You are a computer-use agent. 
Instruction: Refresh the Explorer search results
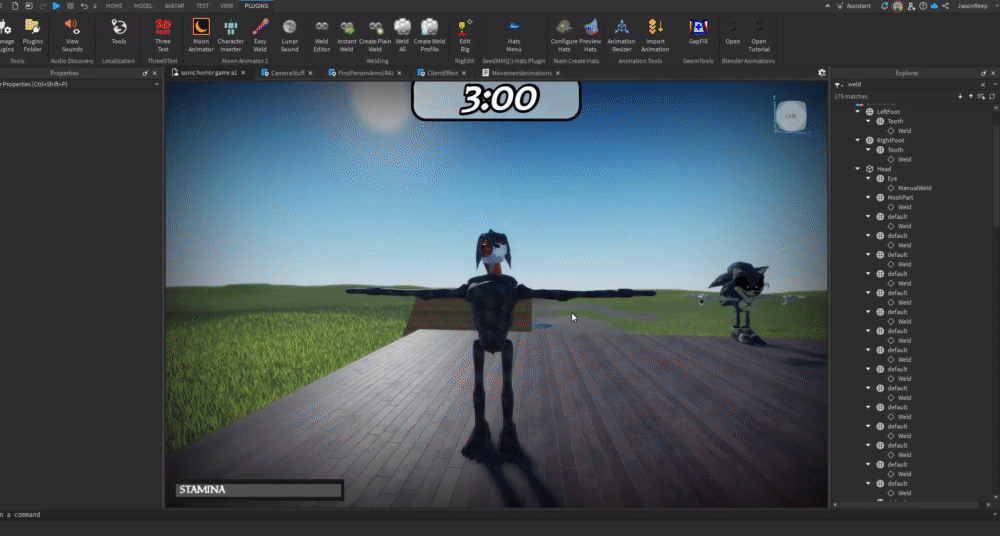tap(992, 96)
